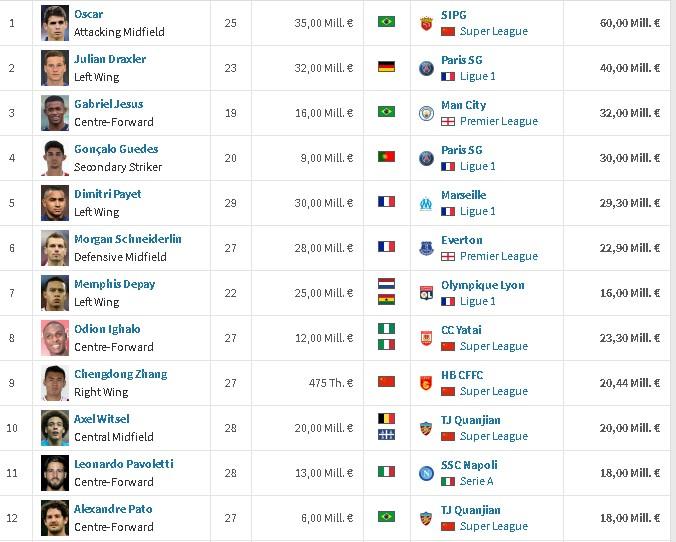Click the Man City club crest
This screenshot has width=676, height=542.
(x=426, y=113)
